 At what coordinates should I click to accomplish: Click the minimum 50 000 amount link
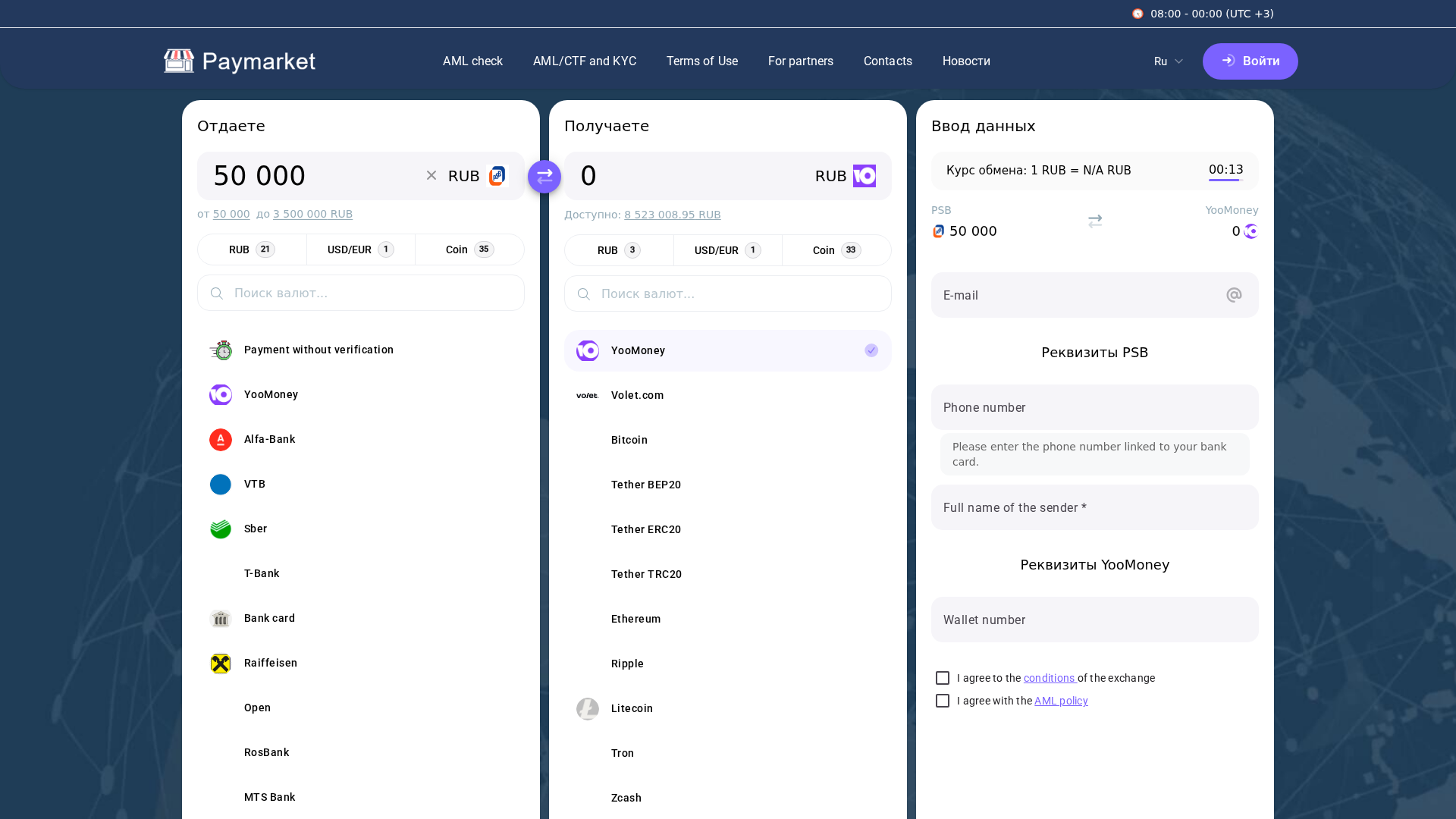[231, 214]
